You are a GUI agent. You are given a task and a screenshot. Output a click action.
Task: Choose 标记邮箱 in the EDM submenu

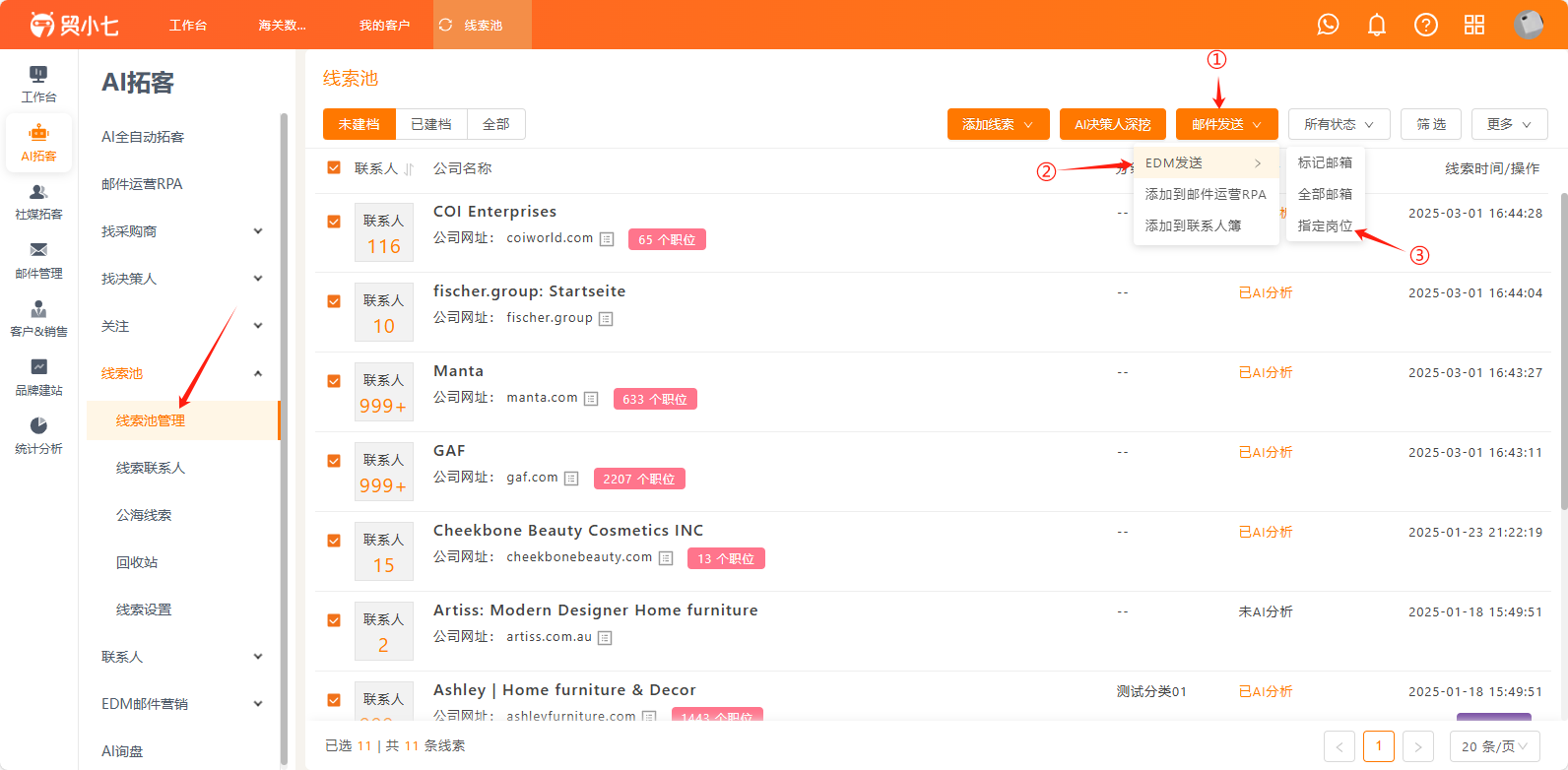pyautogui.click(x=1326, y=162)
